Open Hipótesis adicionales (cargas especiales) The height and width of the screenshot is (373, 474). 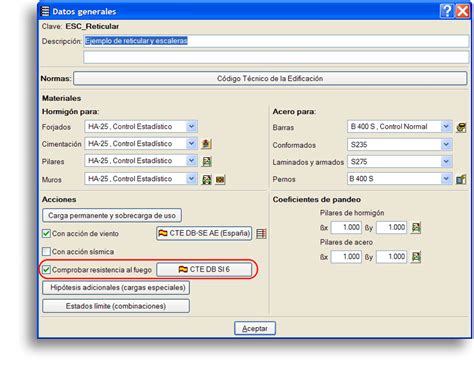click(x=116, y=288)
